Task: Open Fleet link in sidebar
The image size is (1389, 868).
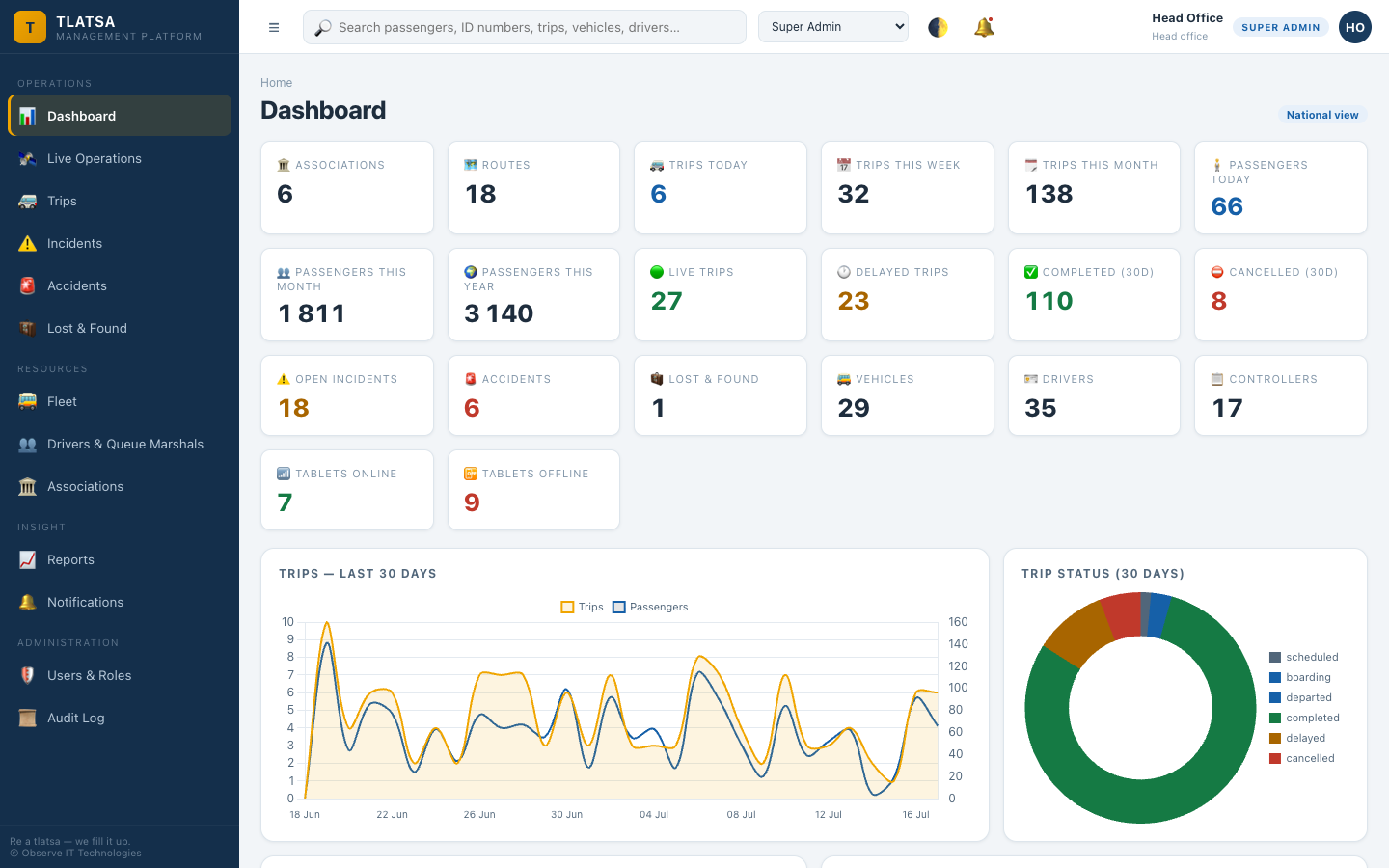Action: click(x=120, y=401)
